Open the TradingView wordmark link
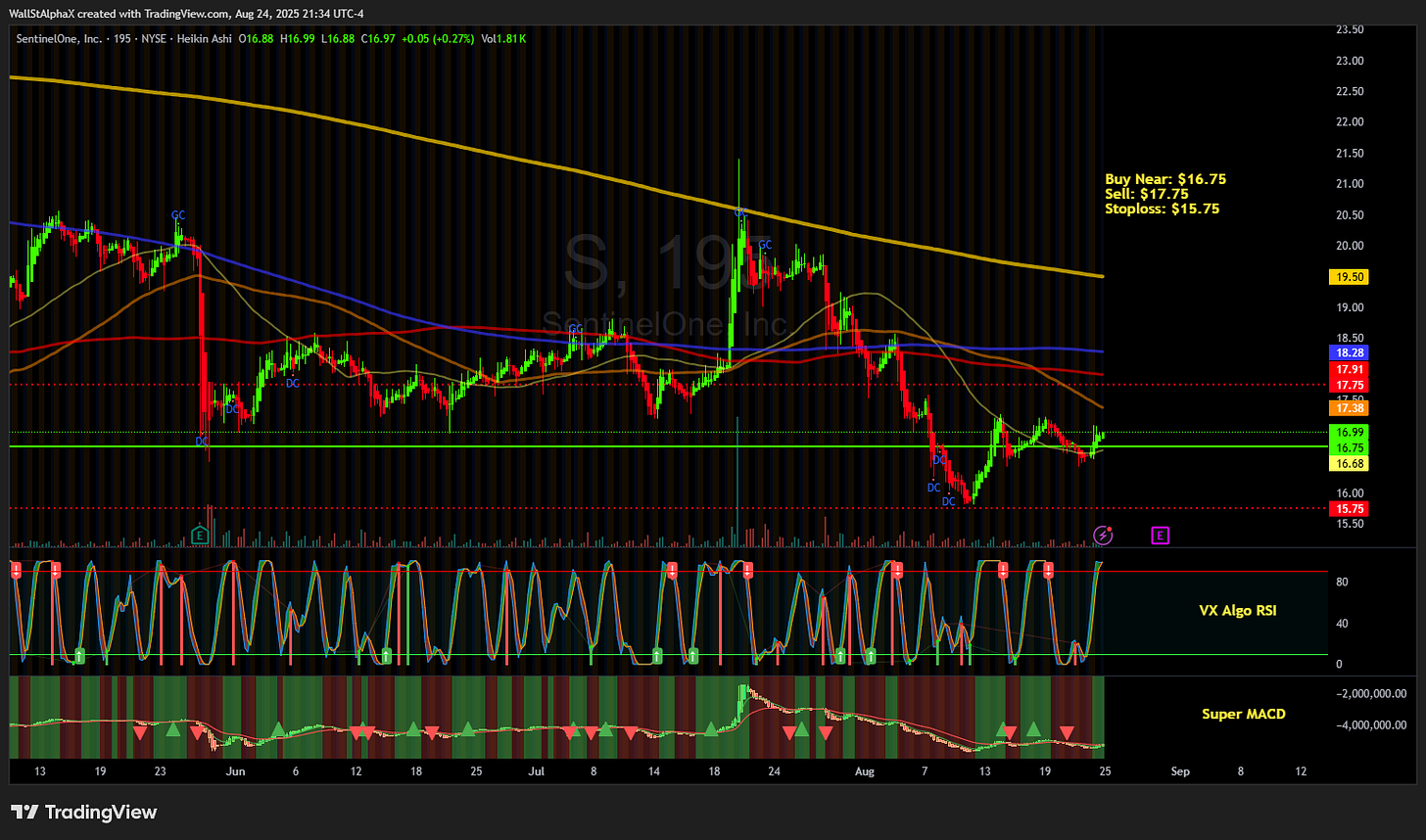This screenshot has width=1426, height=840. [x=103, y=813]
